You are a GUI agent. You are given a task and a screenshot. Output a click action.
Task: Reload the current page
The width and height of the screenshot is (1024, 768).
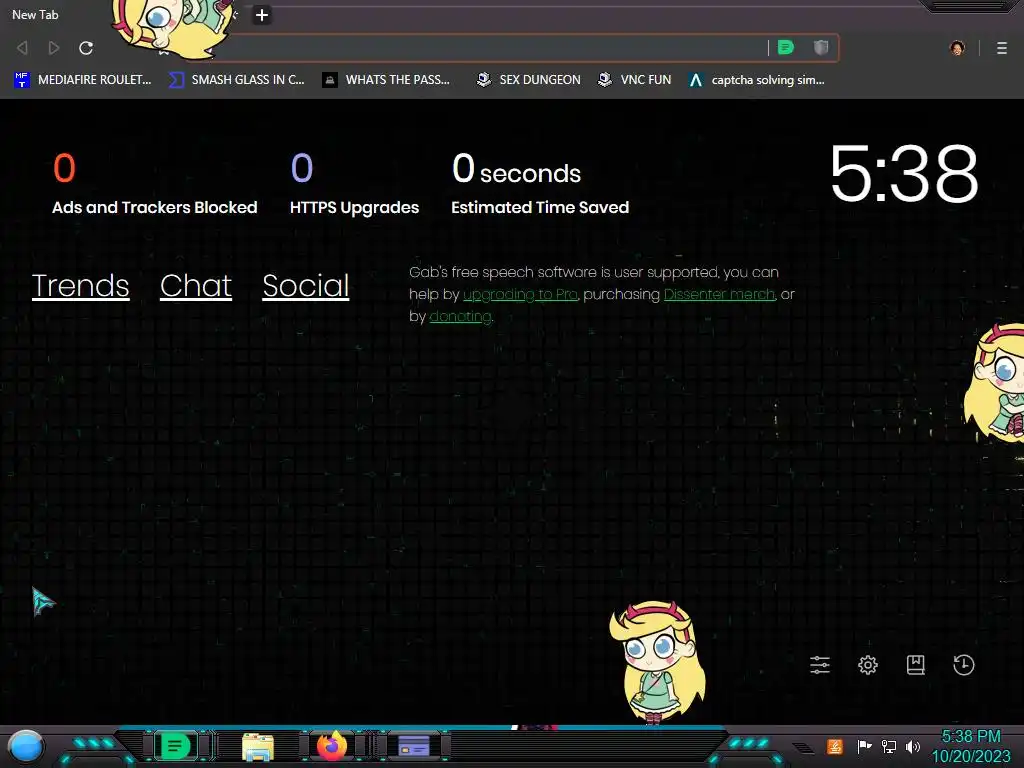[x=86, y=48]
